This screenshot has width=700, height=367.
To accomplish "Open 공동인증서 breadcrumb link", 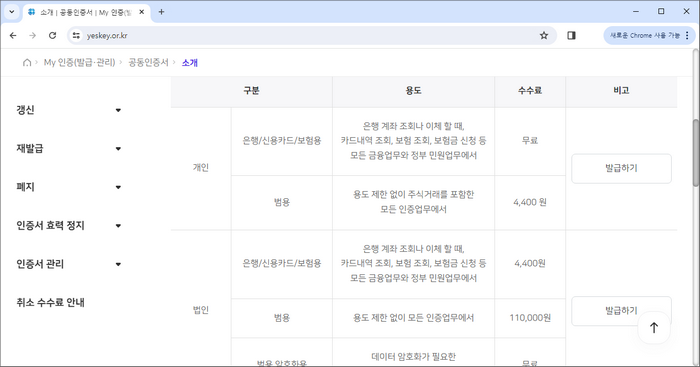I will pos(148,63).
